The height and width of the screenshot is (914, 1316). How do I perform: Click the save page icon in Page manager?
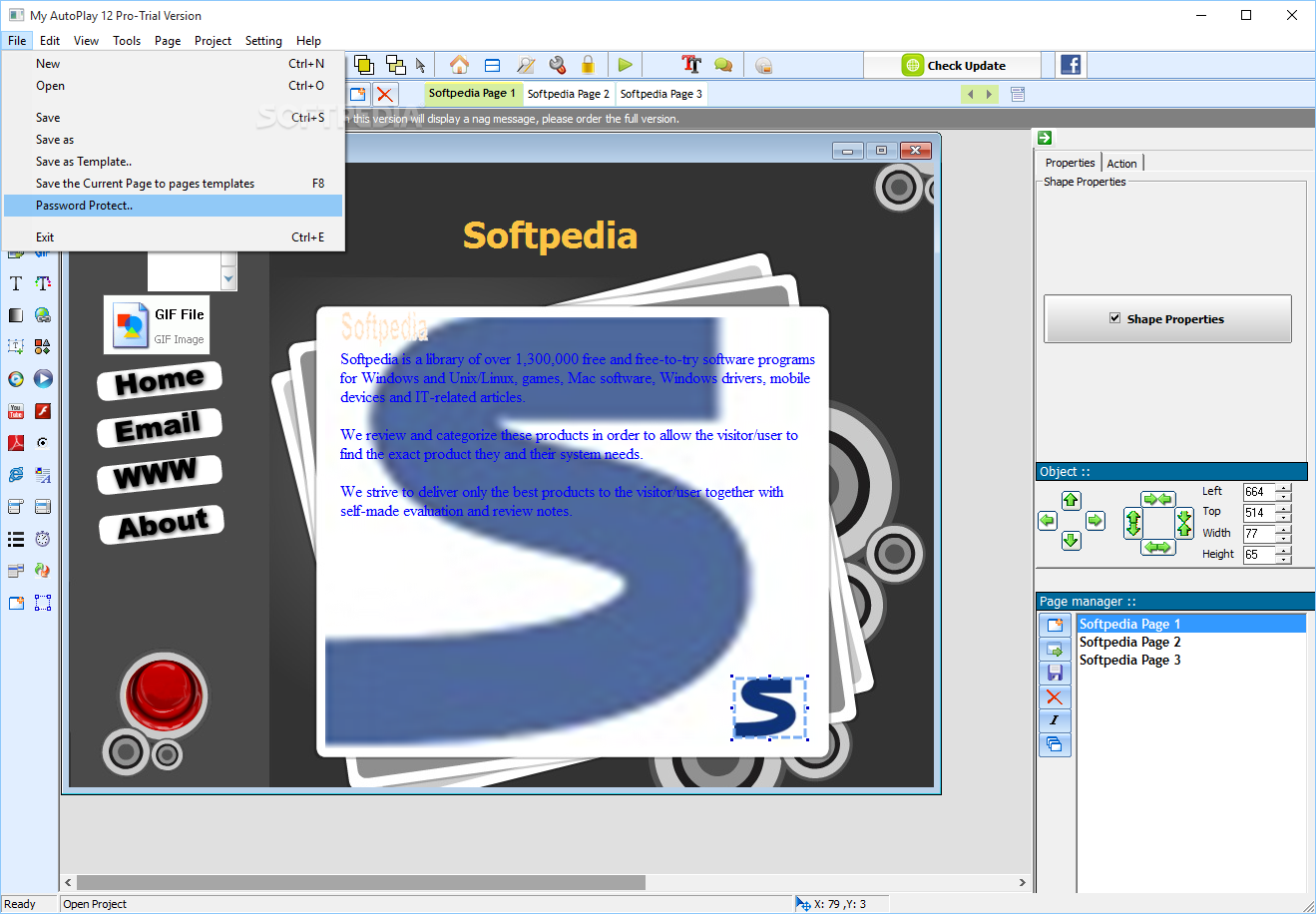coord(1055,674)
